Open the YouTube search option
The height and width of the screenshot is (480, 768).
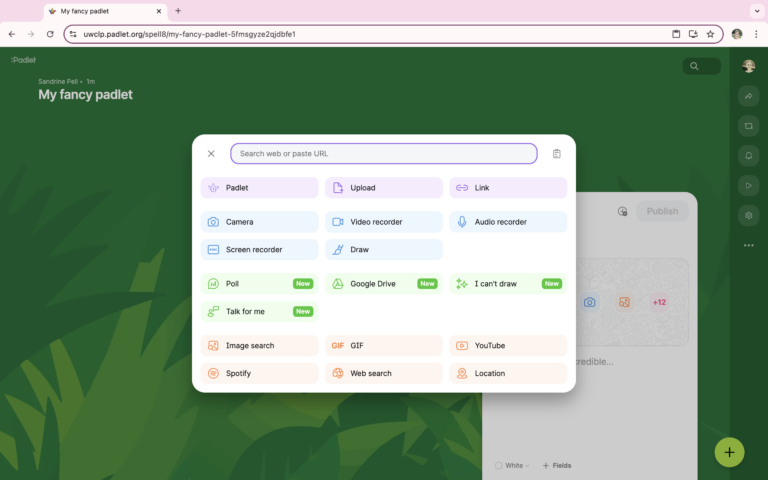click(507, 346)
